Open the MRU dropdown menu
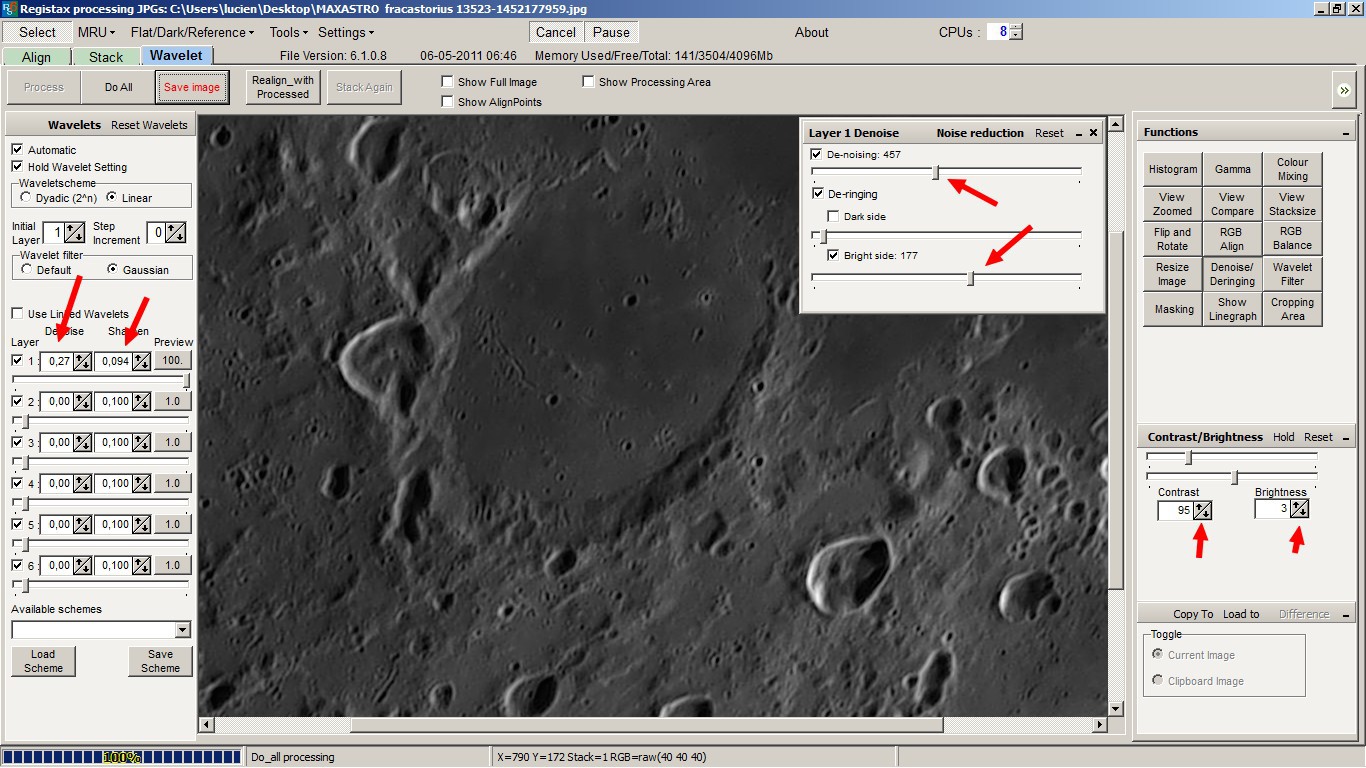 tap(96, 32)
